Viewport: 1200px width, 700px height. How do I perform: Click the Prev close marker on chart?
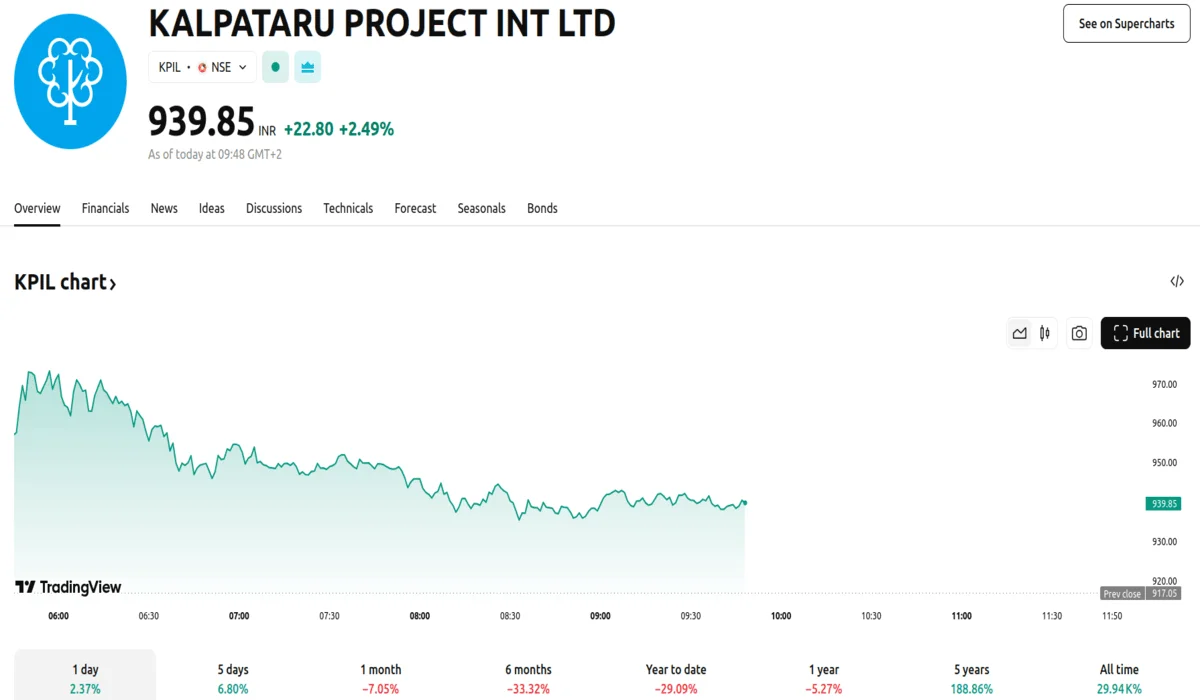click(x=1122, y=593)
